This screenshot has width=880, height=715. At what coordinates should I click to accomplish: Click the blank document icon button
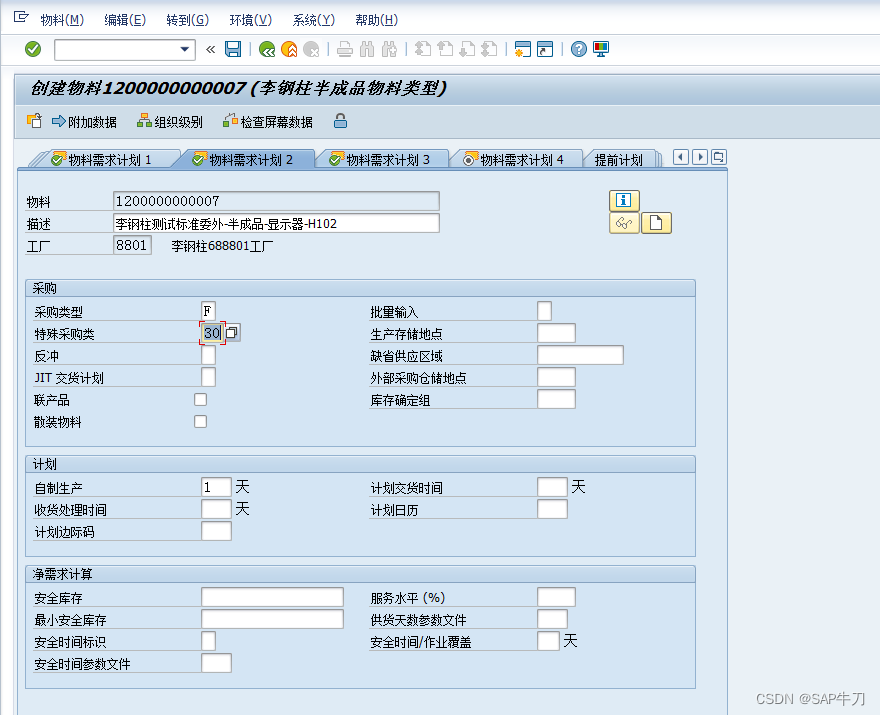(656, 223)
